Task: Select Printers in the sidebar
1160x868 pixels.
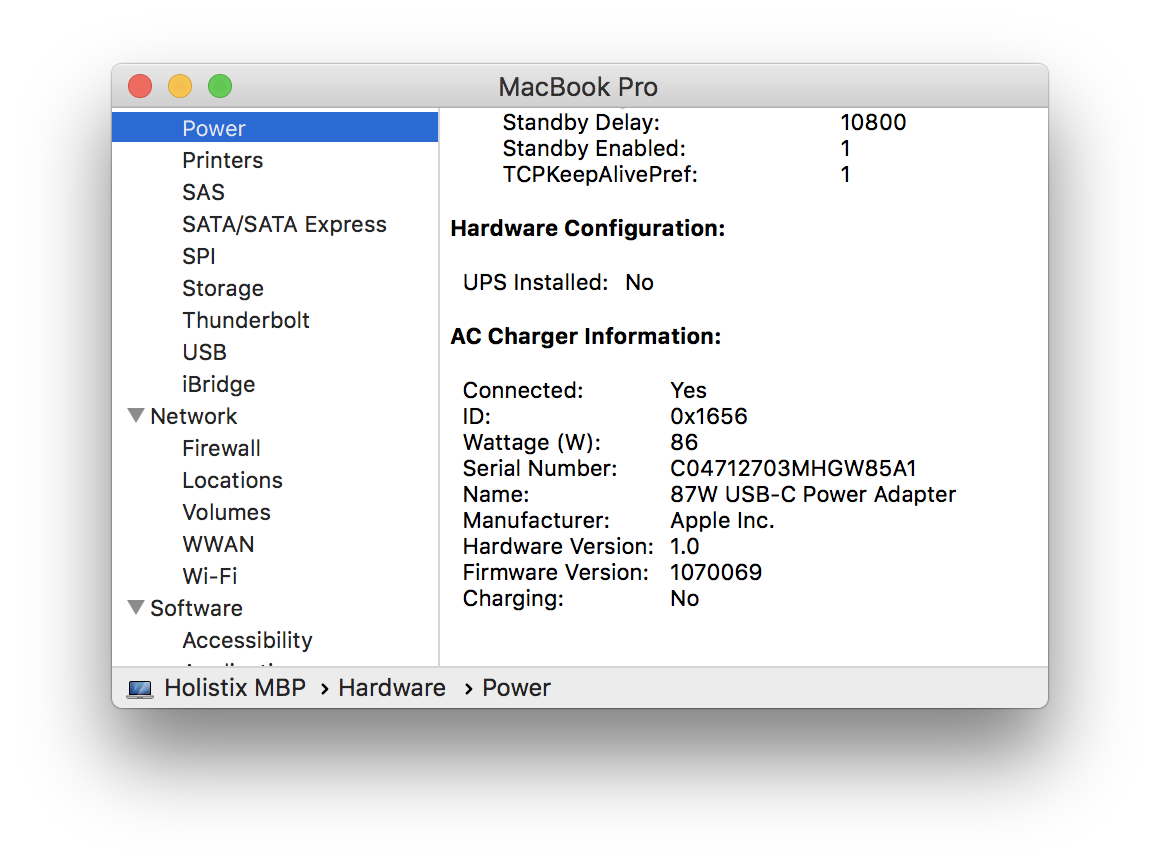Action: (x=223, y=161)
